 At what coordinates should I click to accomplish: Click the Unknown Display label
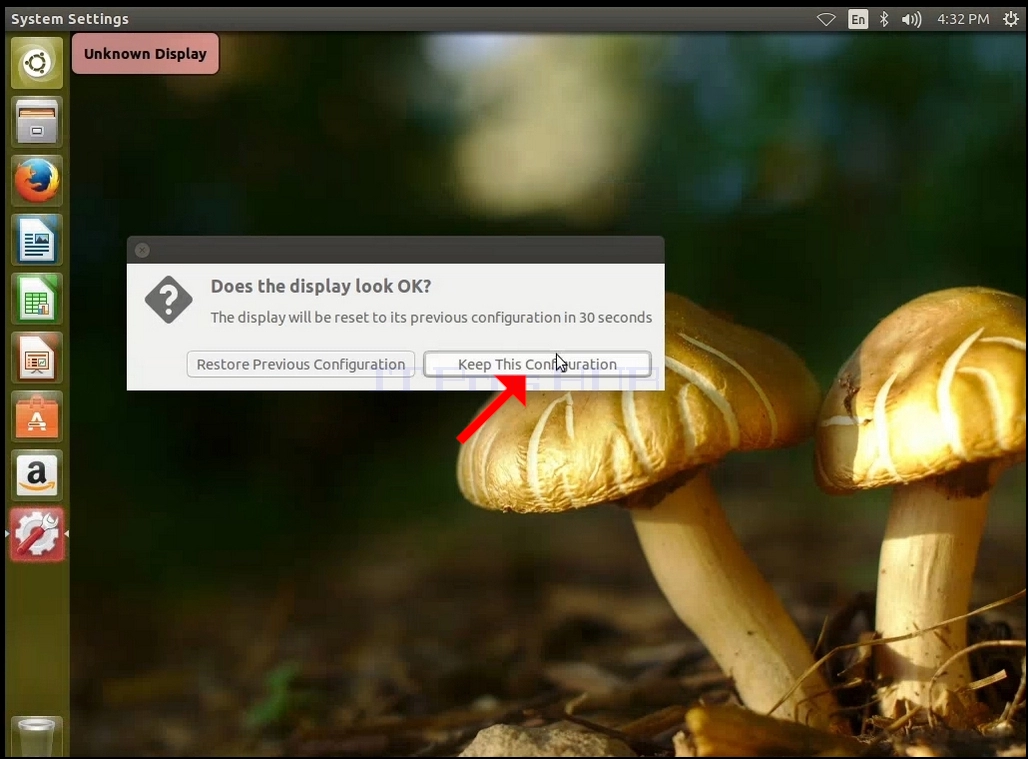(145, 54)
